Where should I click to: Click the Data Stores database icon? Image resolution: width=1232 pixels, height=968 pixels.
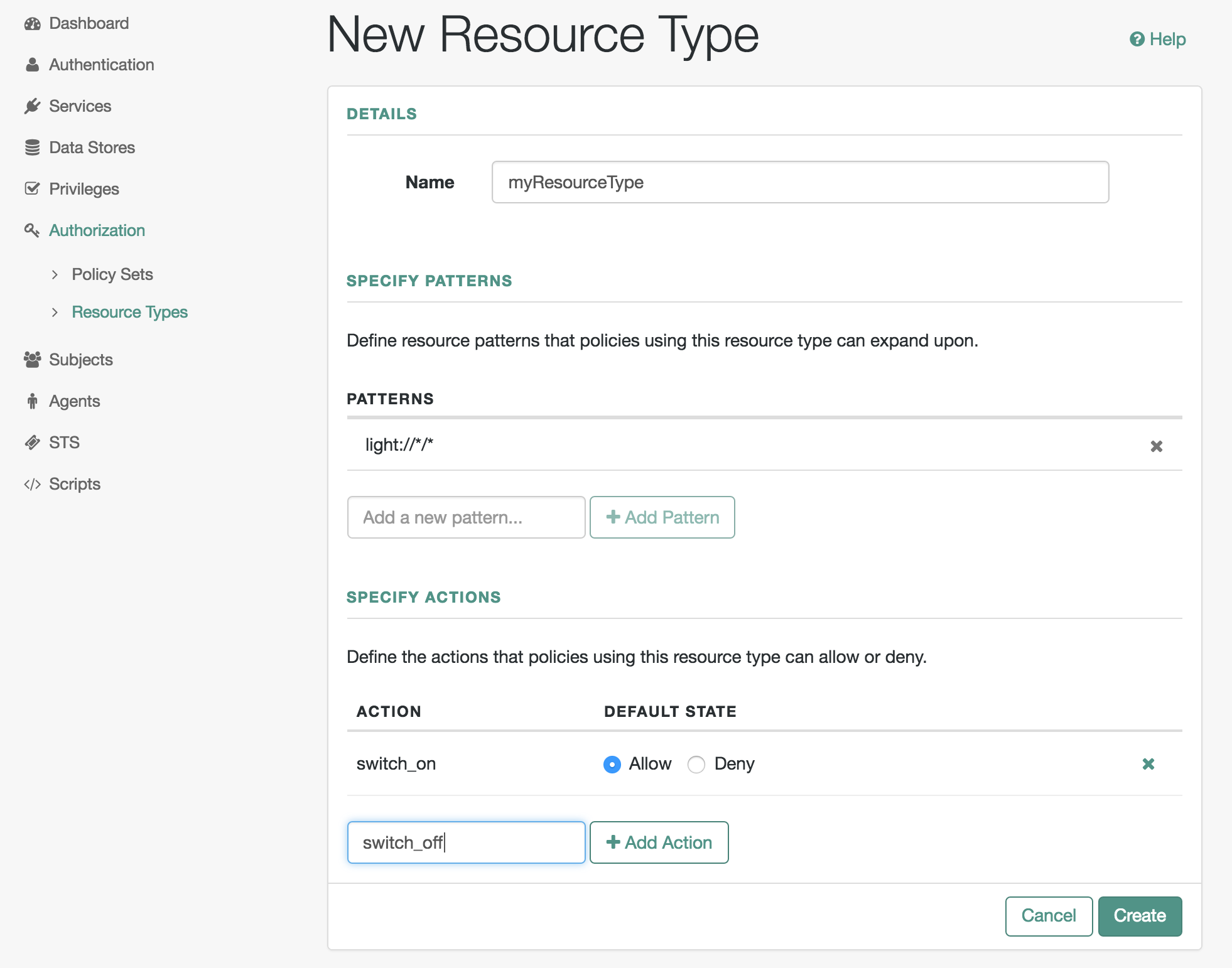tap(33, 148)
